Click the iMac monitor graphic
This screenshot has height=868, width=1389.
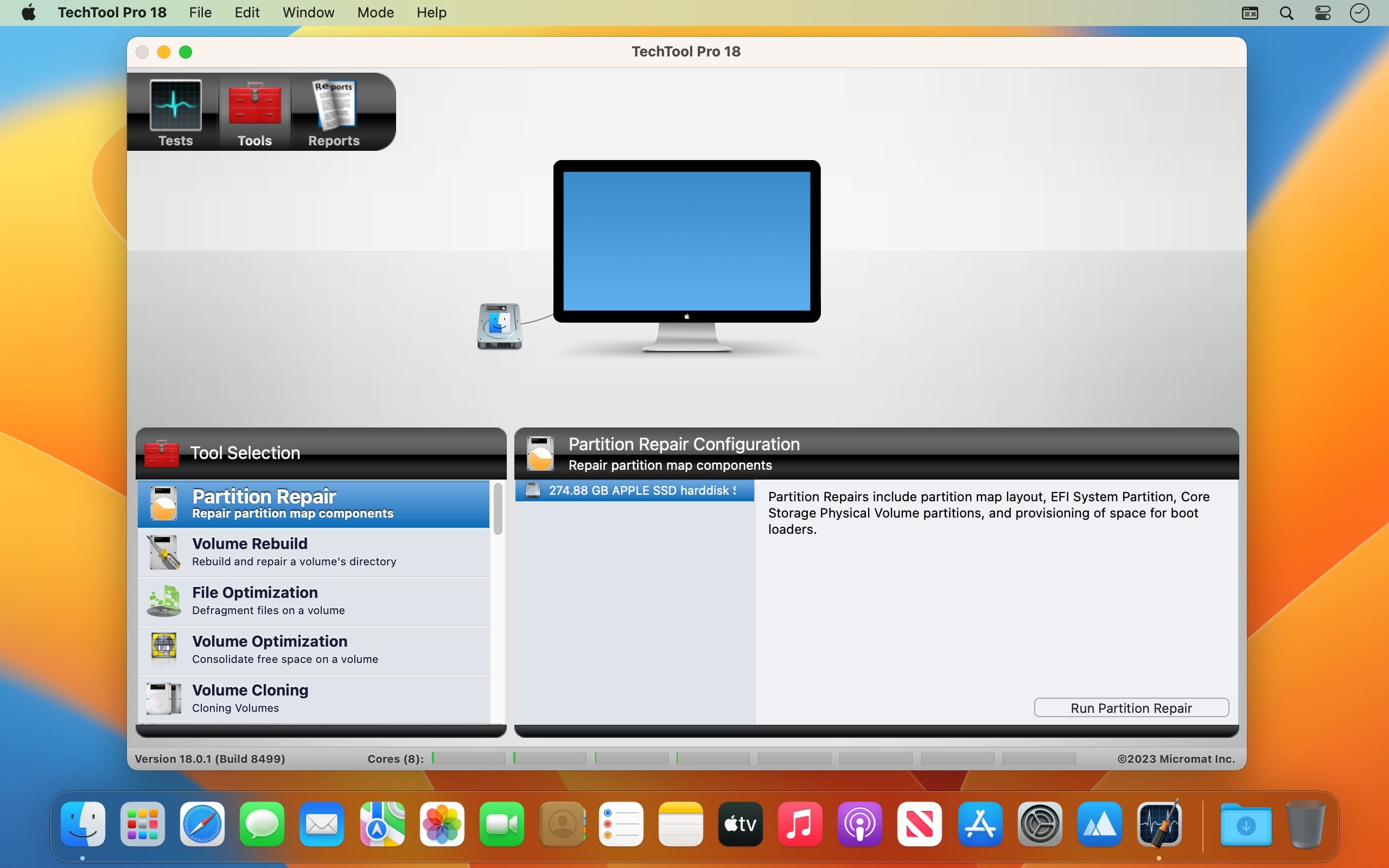[x=686, y=241]
